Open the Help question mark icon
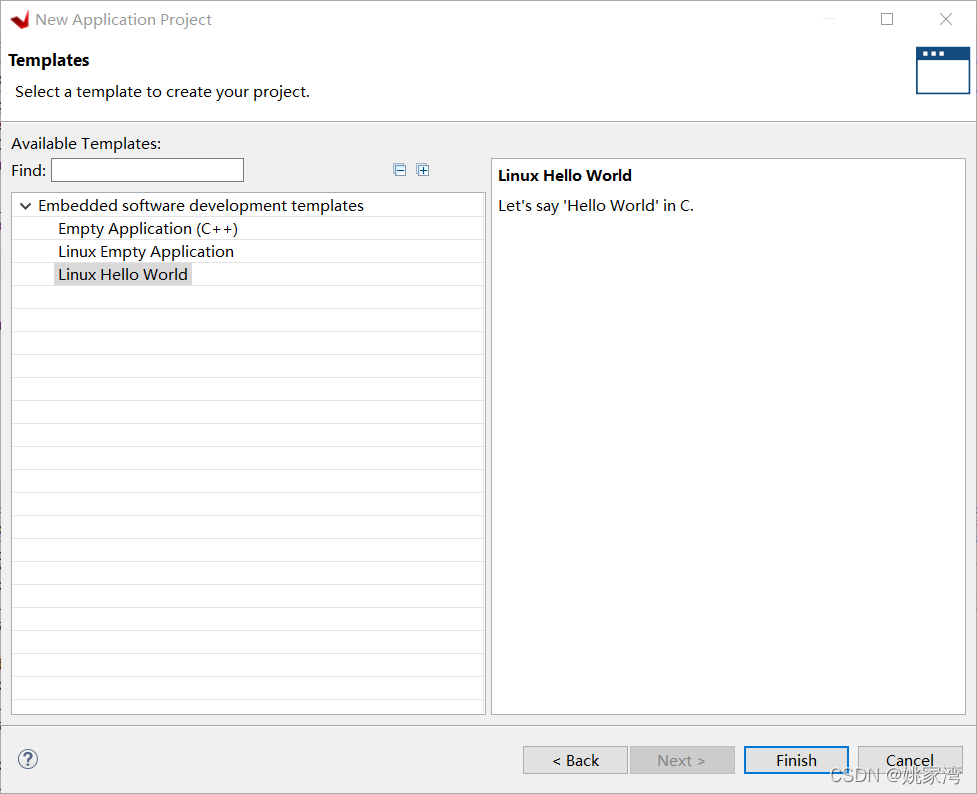This screenshot has width=977, height=794. click(28, 759)
